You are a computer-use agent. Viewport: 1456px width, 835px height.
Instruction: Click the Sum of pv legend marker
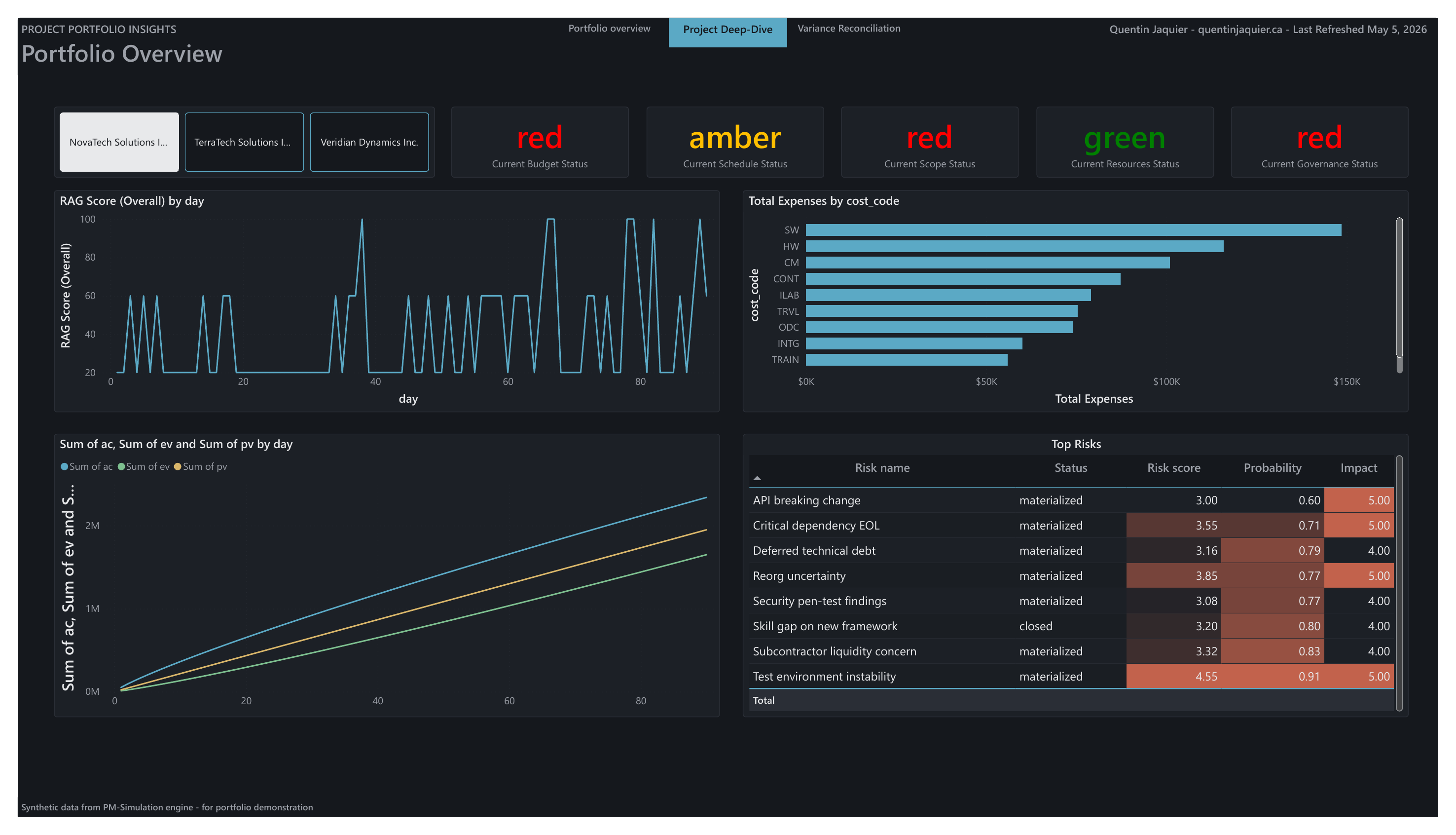pyautogui.click(x=178, y=466)
